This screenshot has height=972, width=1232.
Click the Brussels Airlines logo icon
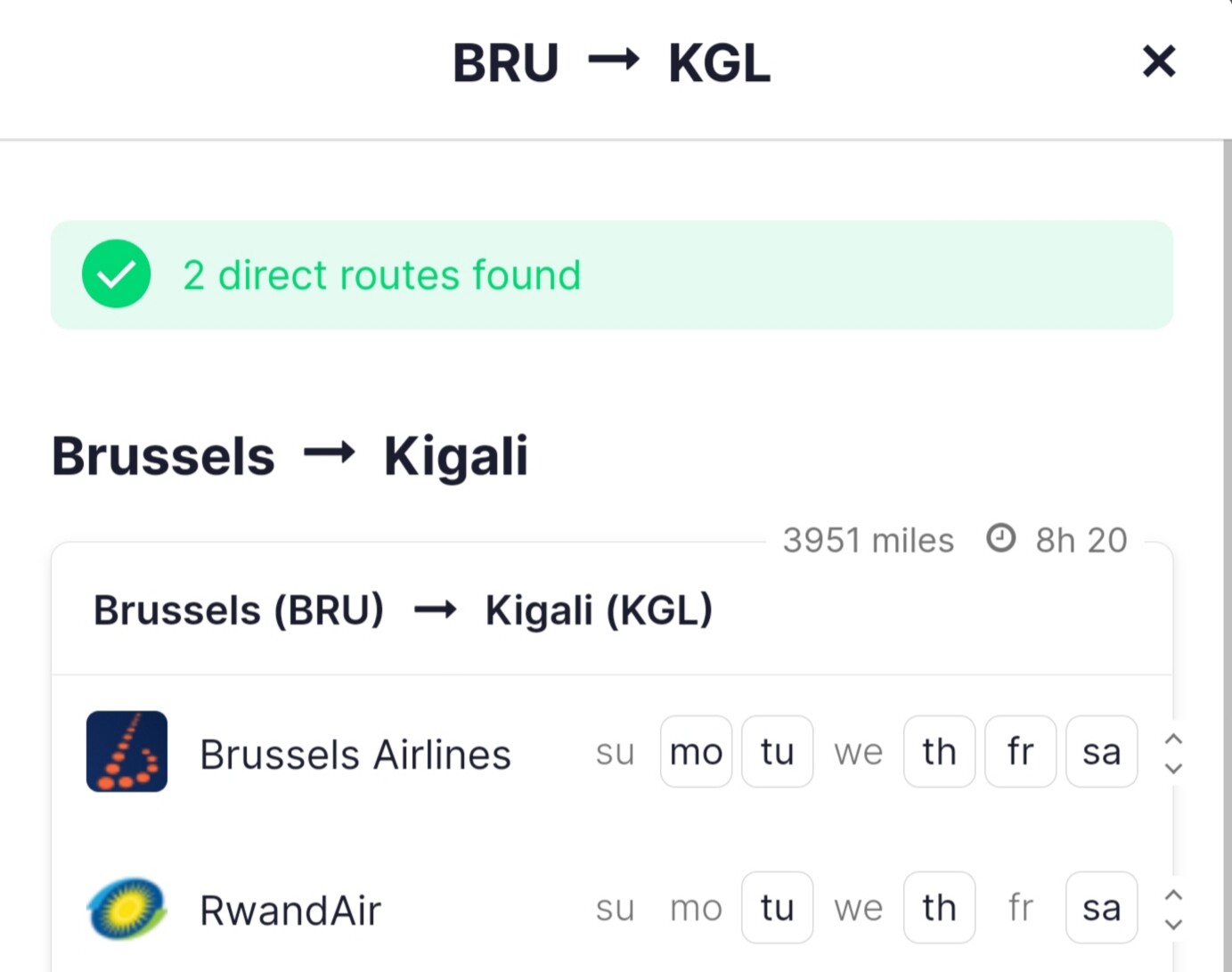[126, 751]
